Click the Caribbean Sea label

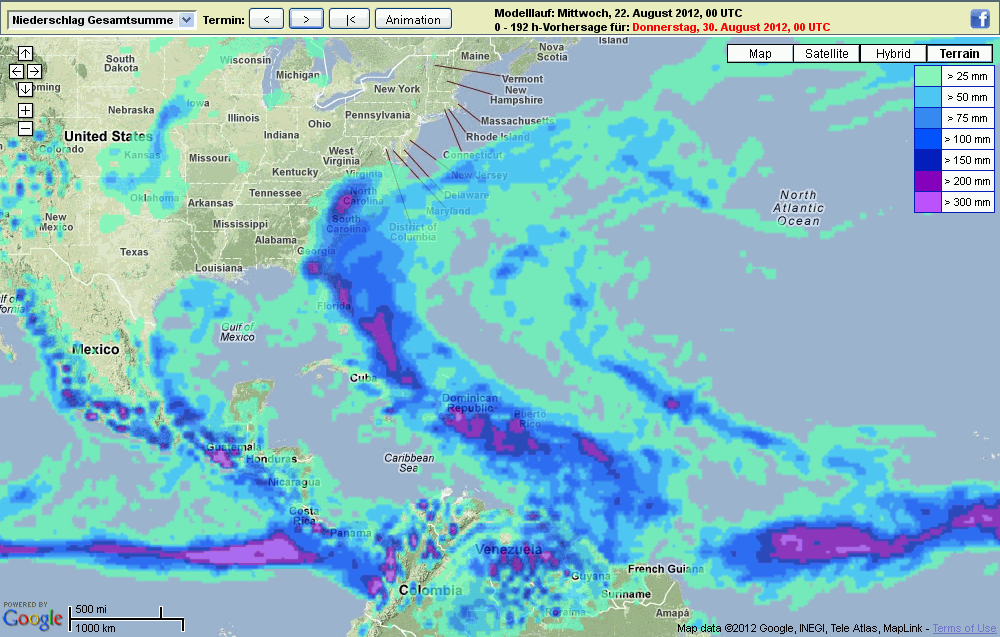409,463
